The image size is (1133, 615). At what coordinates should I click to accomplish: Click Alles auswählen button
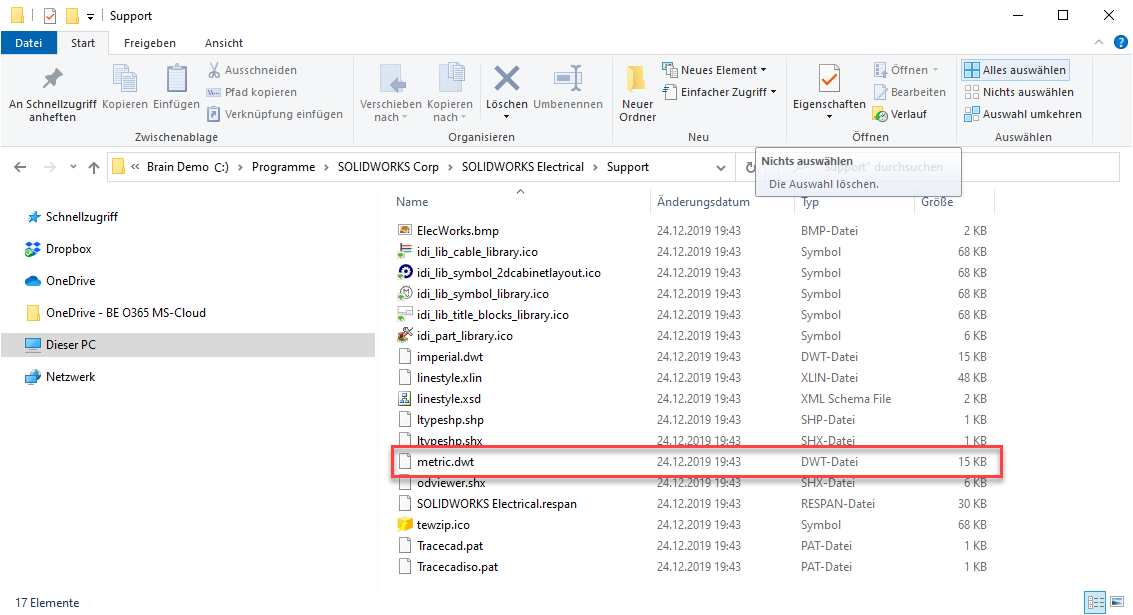pyautogui.click(x=1015, y=70)
